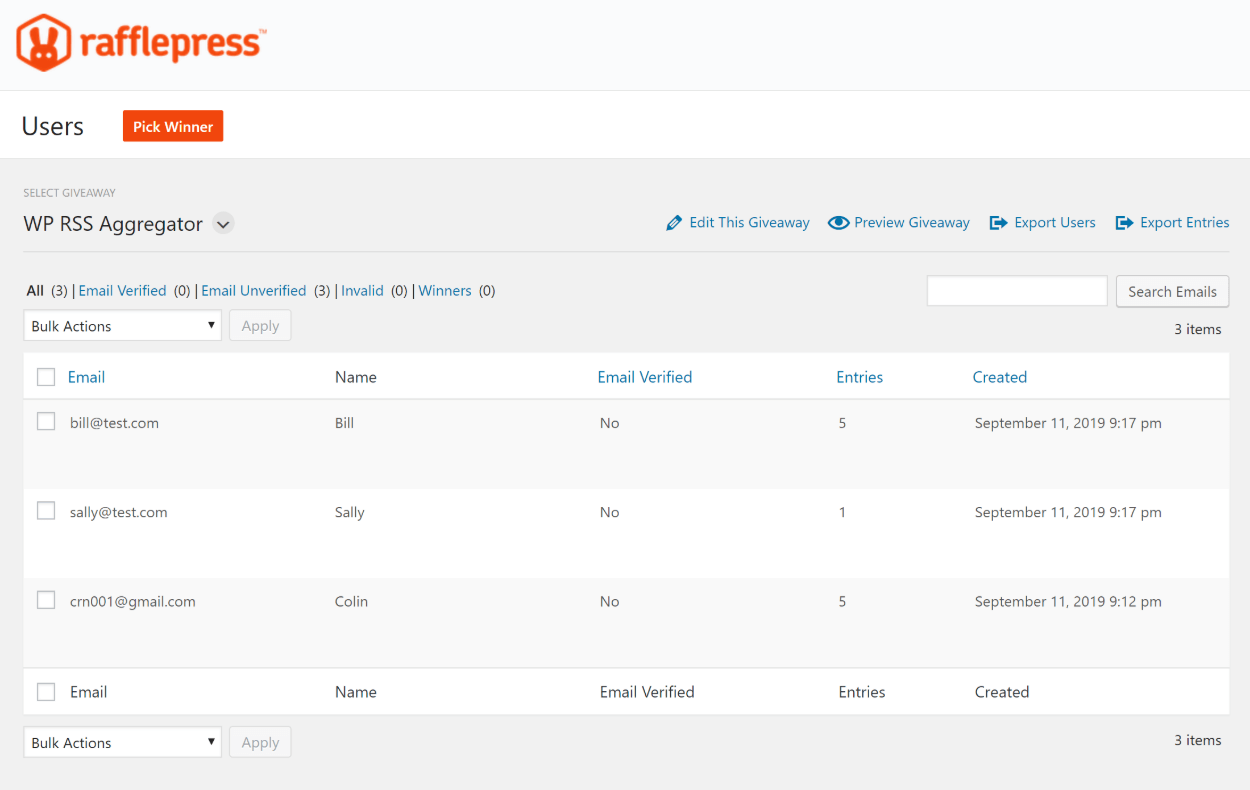Click the bill@test.com email cell

[114, 423]
